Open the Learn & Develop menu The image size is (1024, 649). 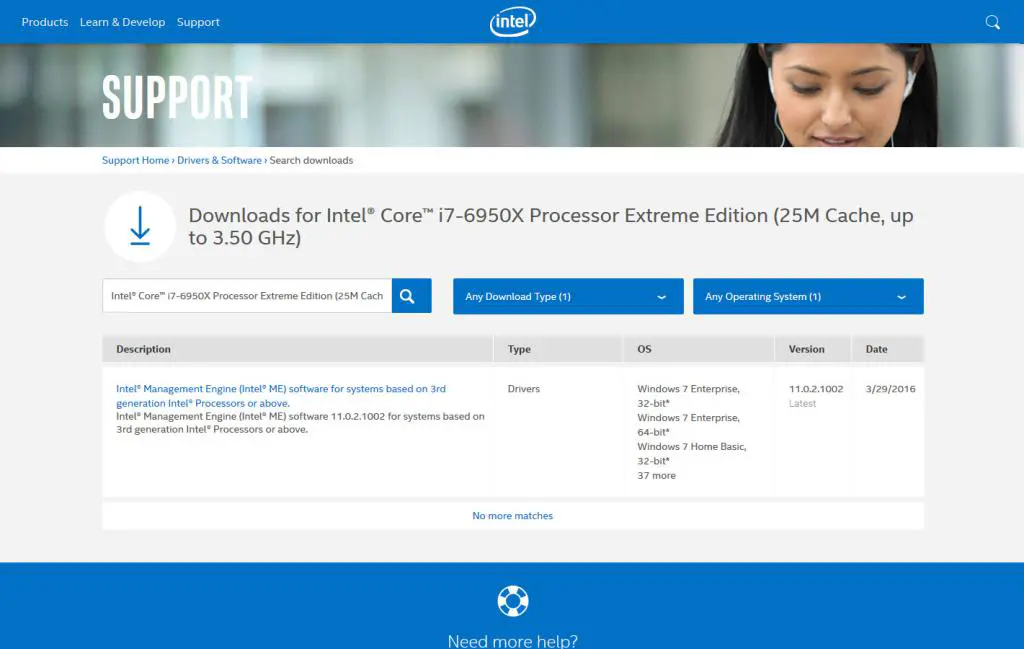(122, 22)
